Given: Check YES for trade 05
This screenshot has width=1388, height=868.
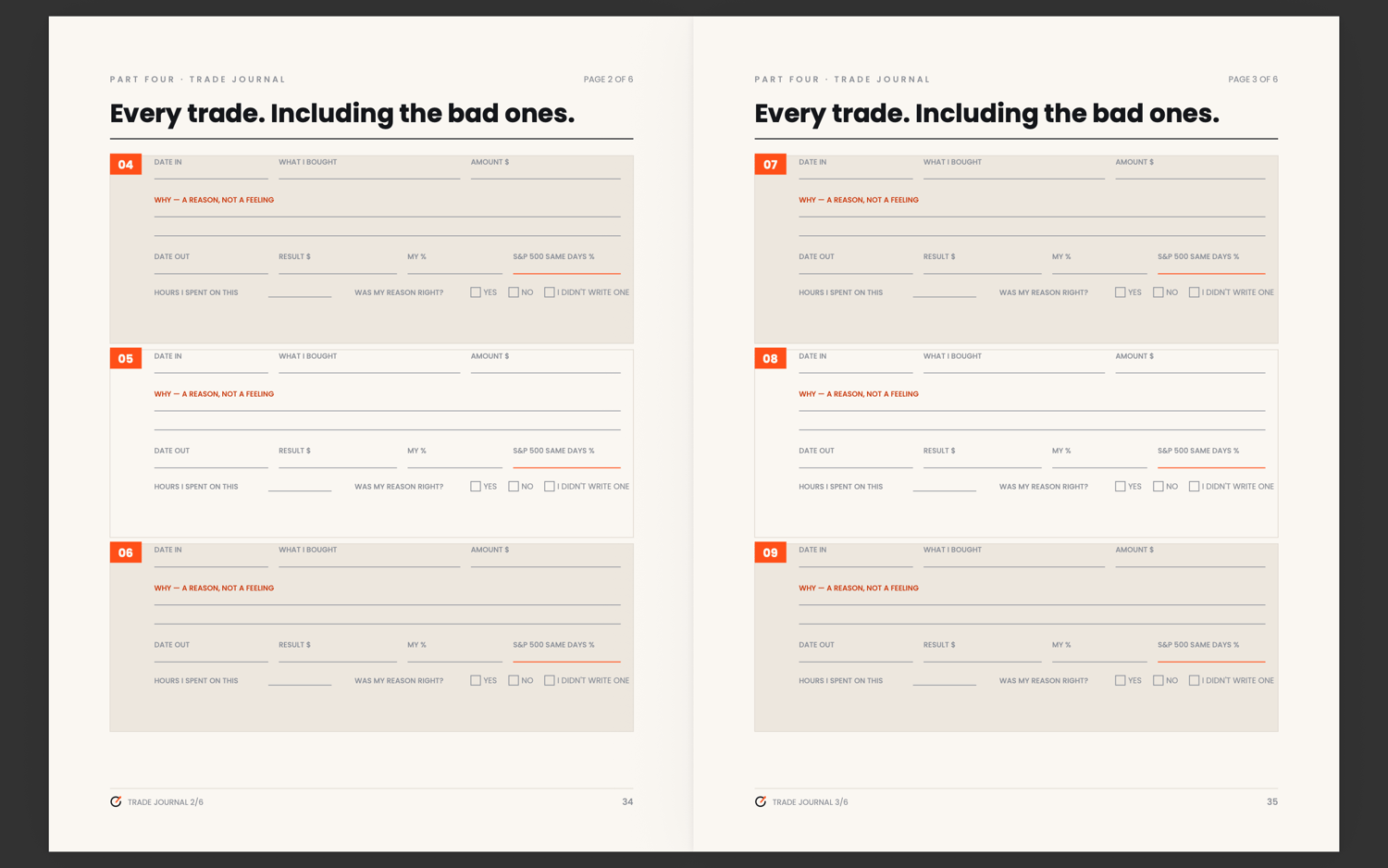Looking at the screenshot, I should coord(476,487).
